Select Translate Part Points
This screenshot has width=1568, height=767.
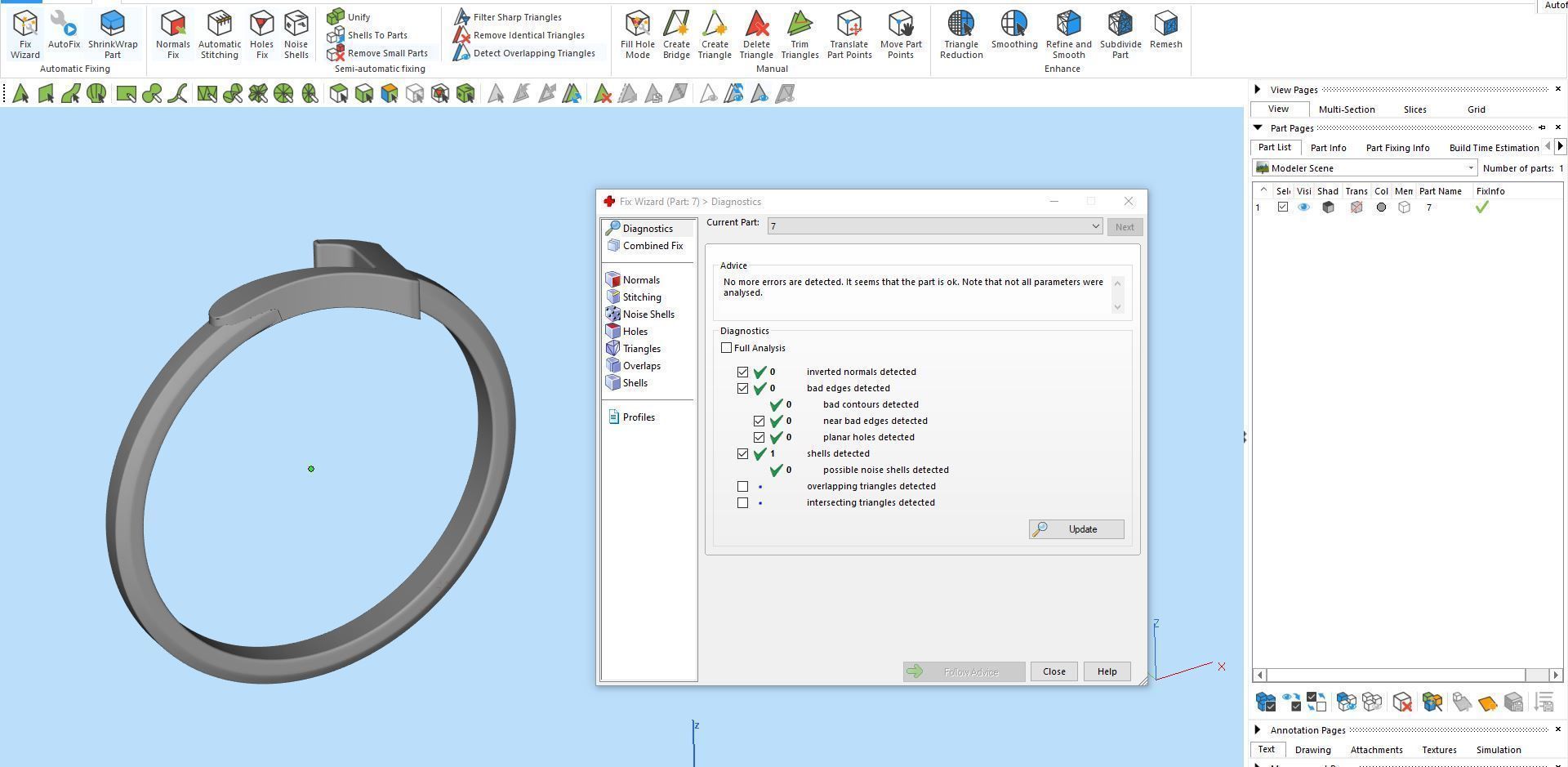pyautogui.click(x=849, y=34)
